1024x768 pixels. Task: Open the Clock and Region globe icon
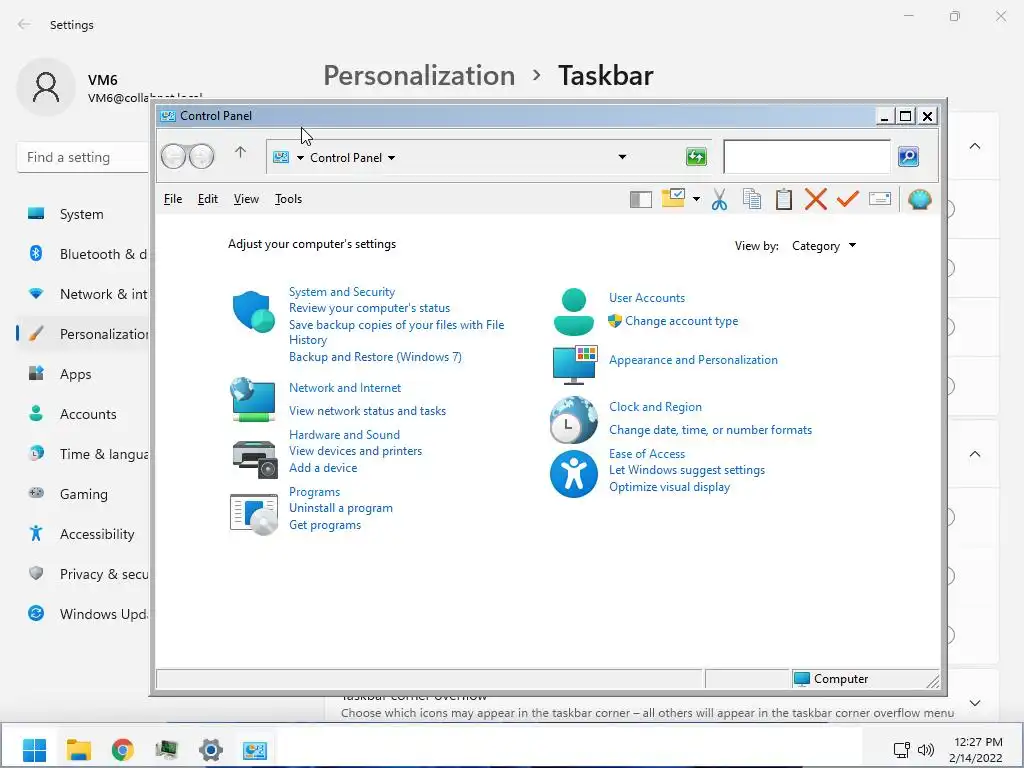coord(573,419)
